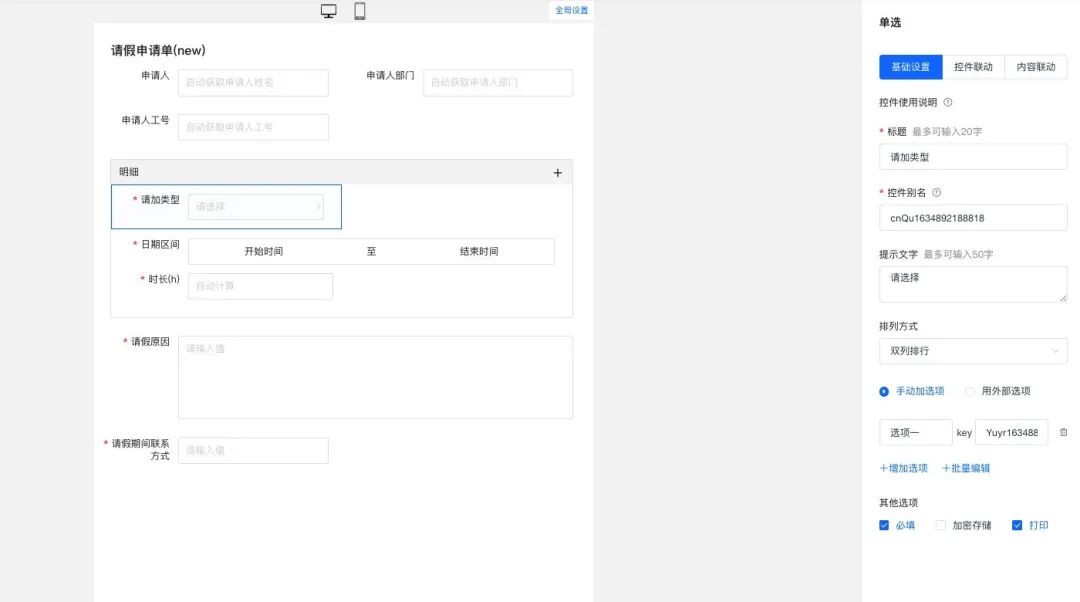Viewport: 1080px width, 602px height.
Task: Edit the 标题 field 请加类型
Action: [973, 157]
